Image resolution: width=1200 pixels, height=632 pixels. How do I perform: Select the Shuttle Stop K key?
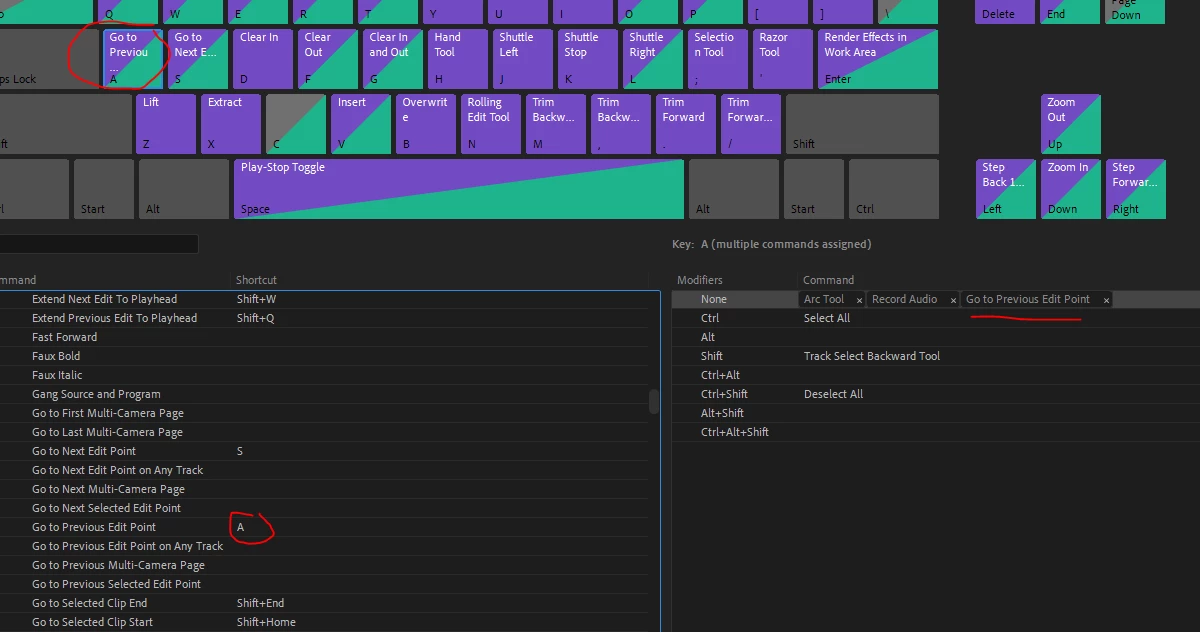click(588, 59)
